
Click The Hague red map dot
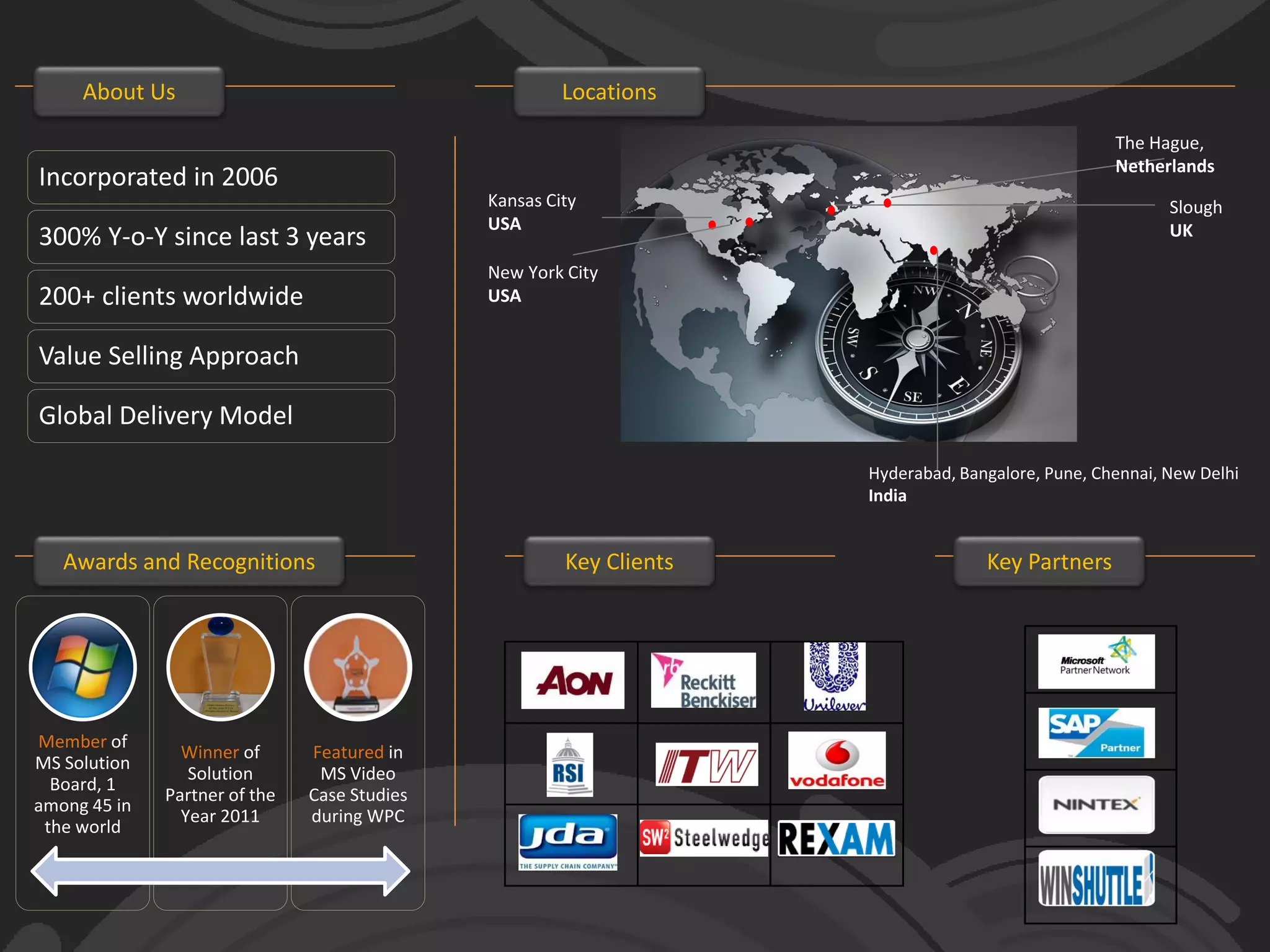(887, 203)
